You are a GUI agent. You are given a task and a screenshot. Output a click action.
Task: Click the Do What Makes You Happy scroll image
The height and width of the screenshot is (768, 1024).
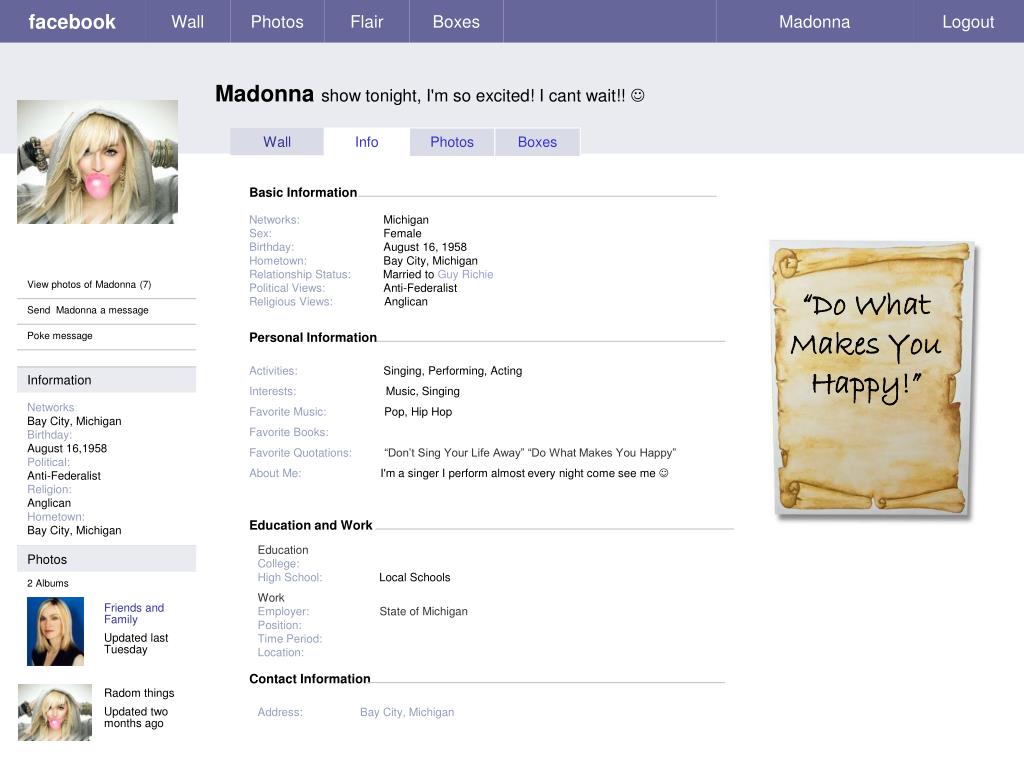(x=872, y=379)
